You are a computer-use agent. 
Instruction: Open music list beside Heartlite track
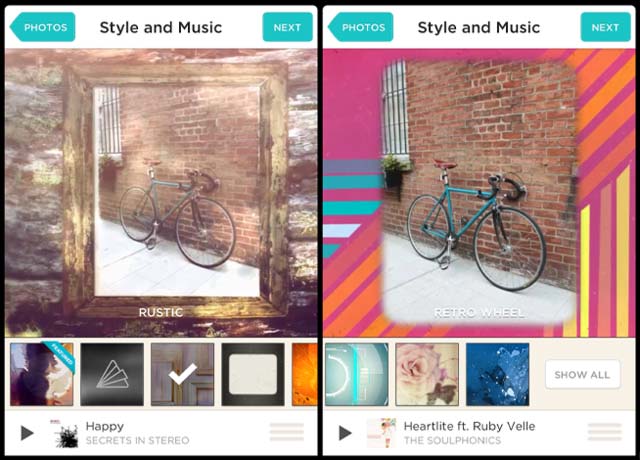(x=604, y=432)
